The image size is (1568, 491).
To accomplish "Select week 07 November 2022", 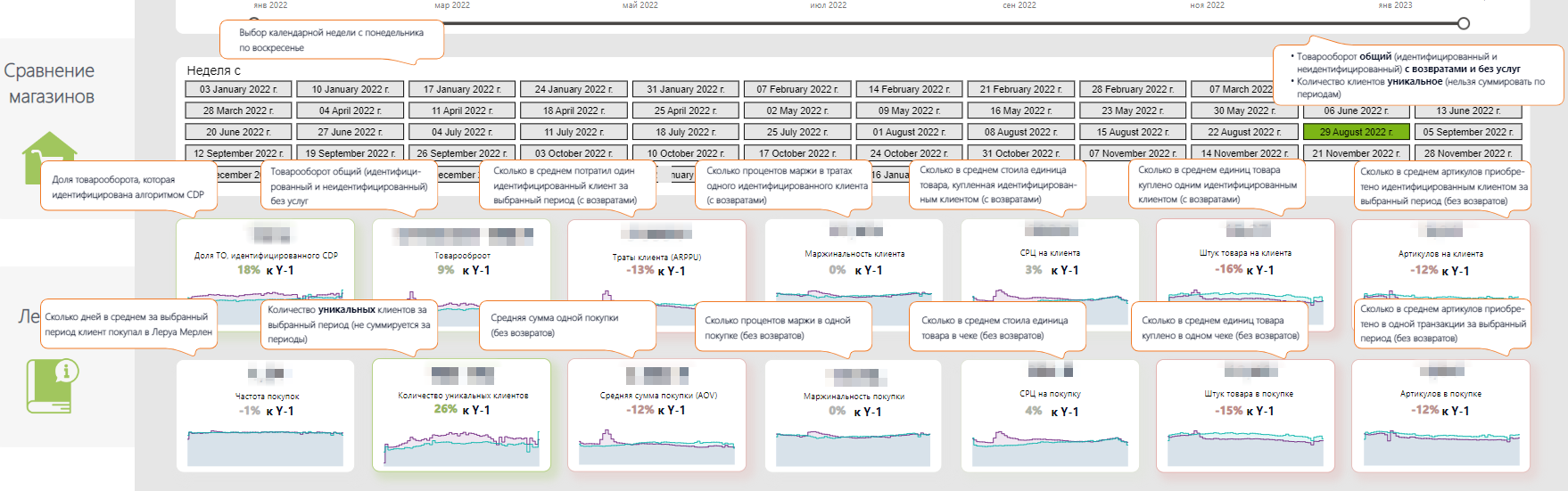I will coord(1133,153).
